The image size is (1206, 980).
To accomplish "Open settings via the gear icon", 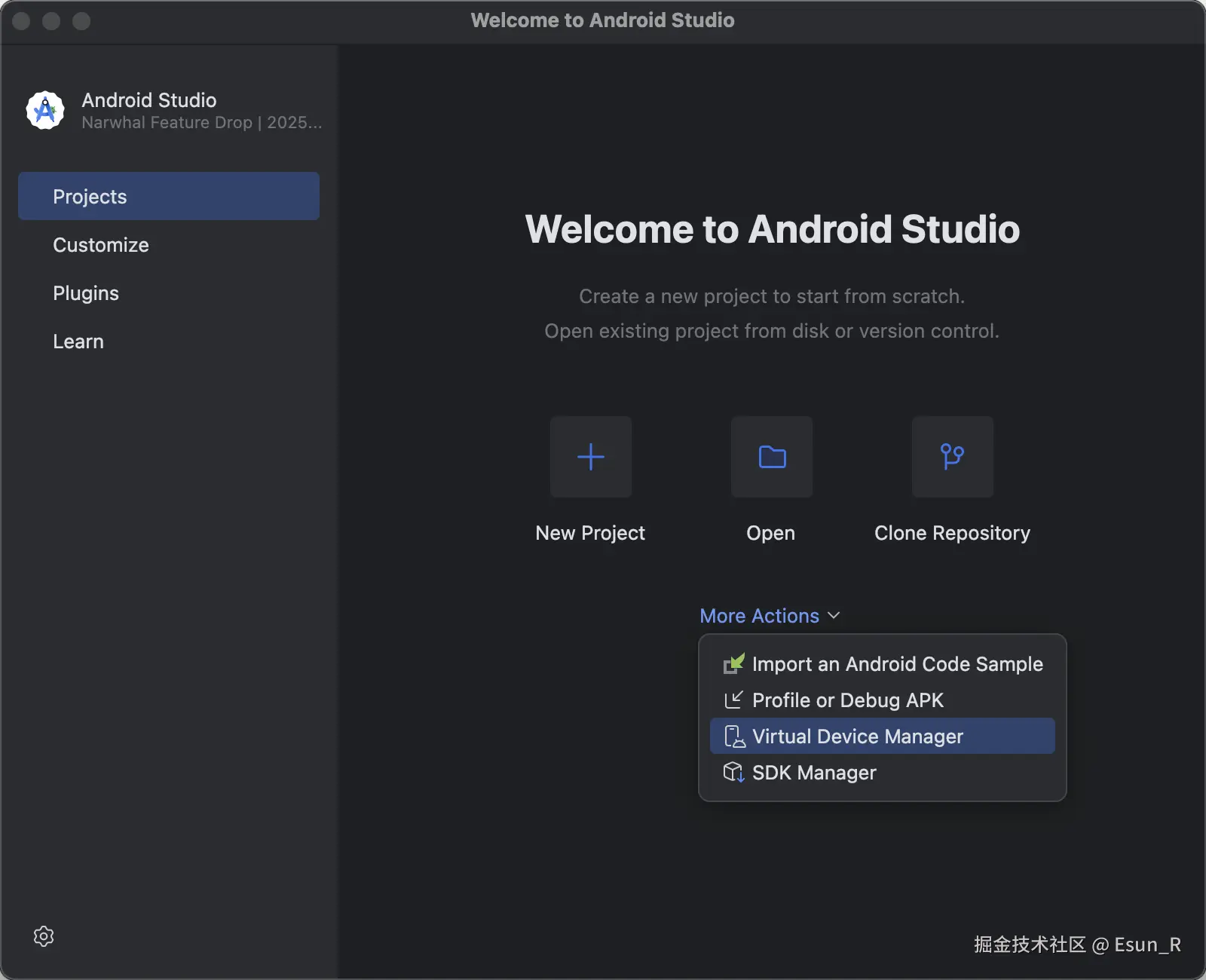I will click(x=44, y=936).
